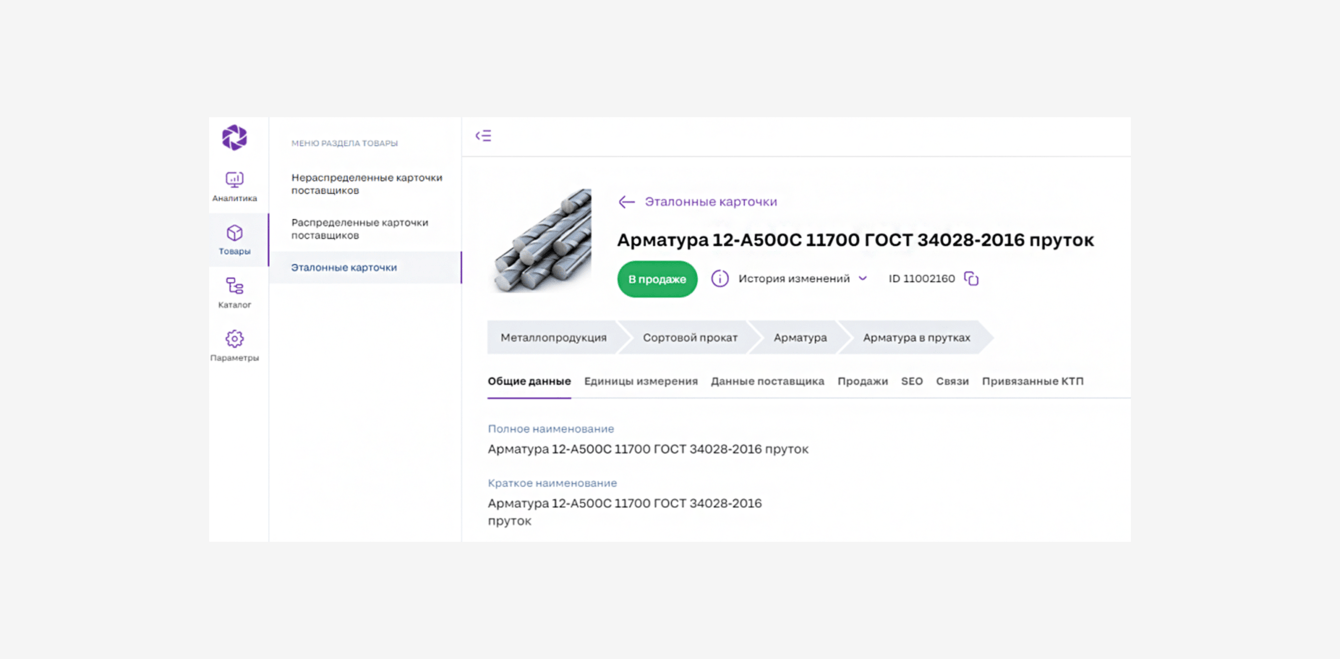This screenshot has height=659, width=1340.
Task: Click the Сортовой прокат breadcrumb
Action: (690, 338)
